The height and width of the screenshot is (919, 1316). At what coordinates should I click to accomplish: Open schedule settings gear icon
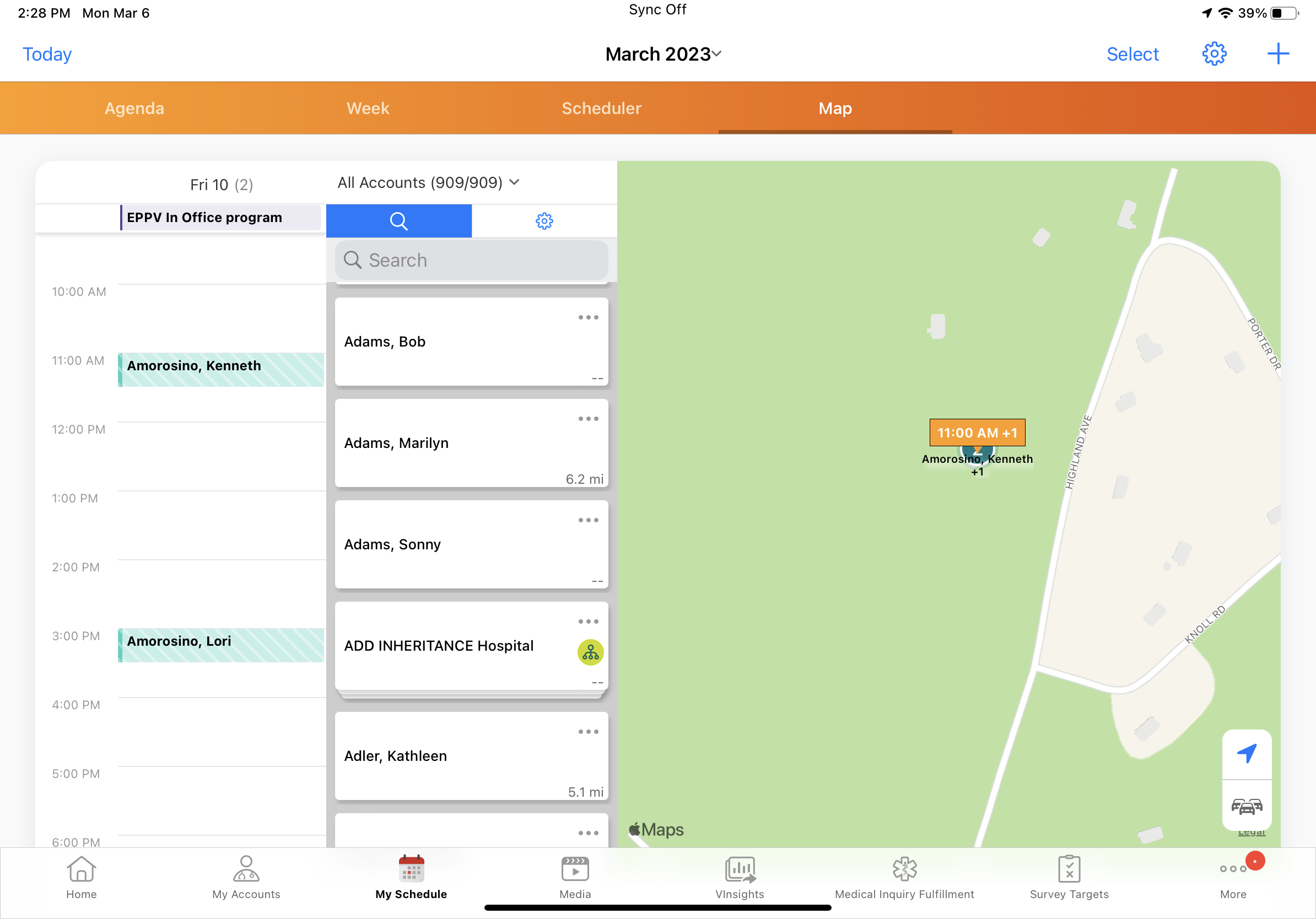pyautogui.click(x=1213, y=54)
